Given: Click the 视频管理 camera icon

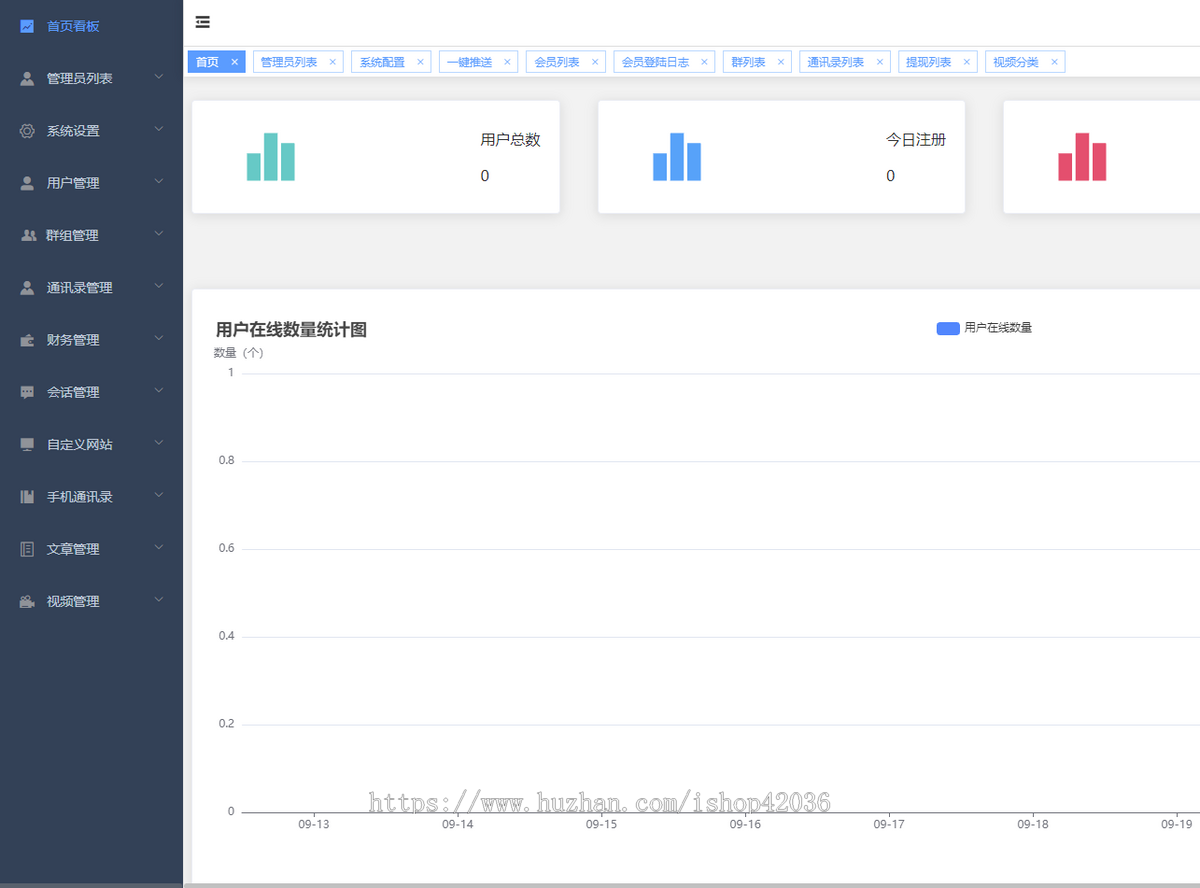Looking at the screenshot, I should click(x=27, y=601).
